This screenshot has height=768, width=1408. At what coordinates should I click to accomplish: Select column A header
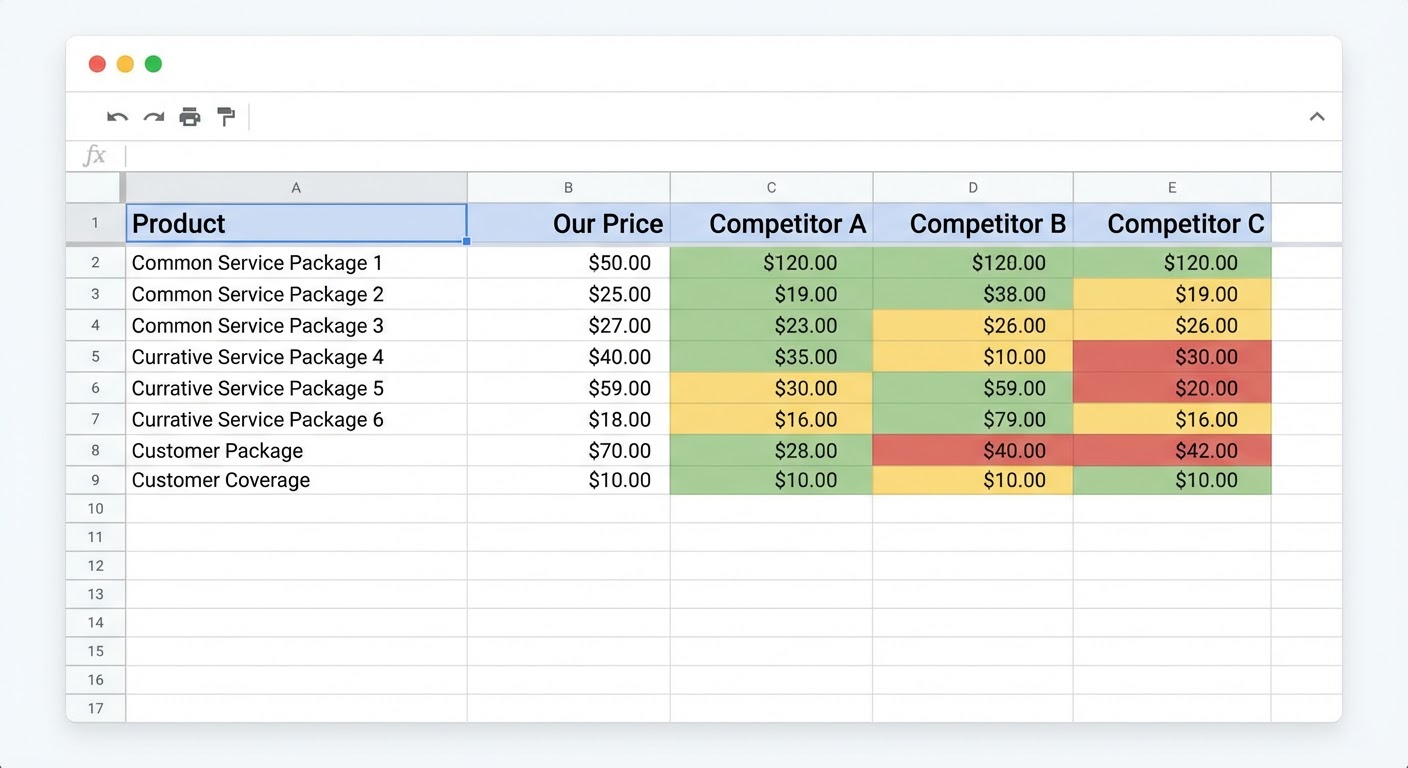[x=296, y=187]
